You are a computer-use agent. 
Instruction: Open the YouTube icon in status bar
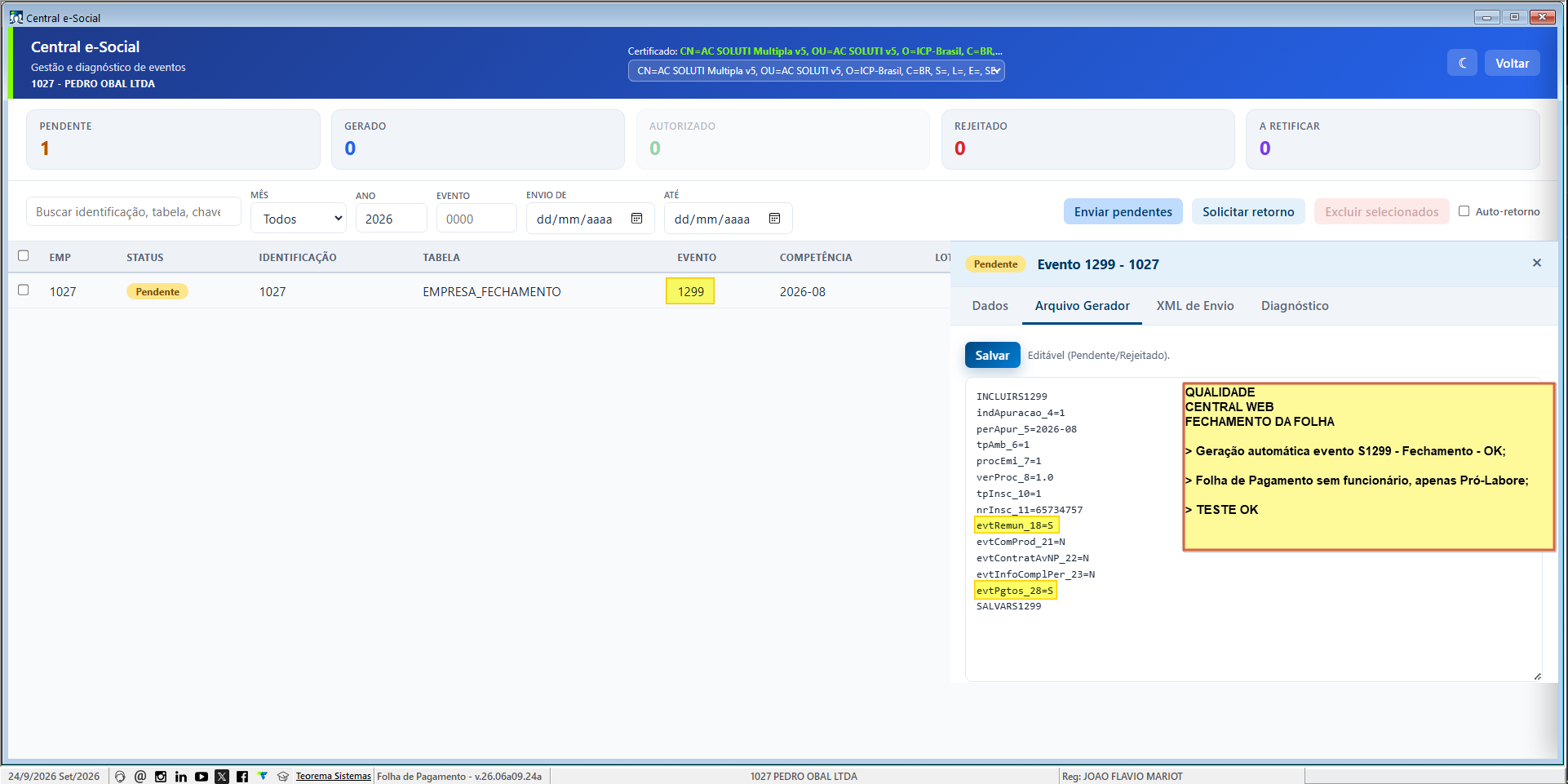pos(202,777)
